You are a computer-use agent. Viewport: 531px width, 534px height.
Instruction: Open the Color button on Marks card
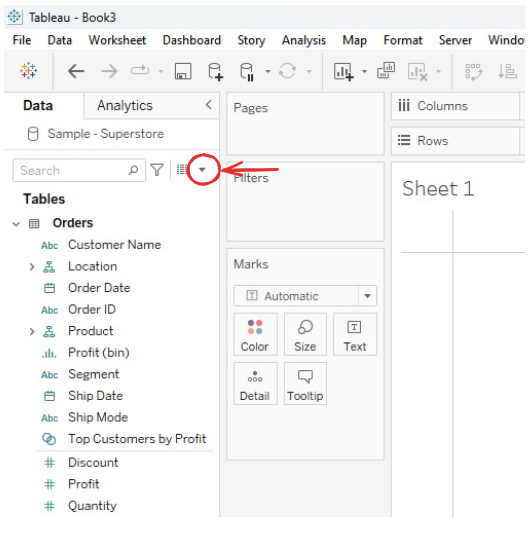coord(255,334)
